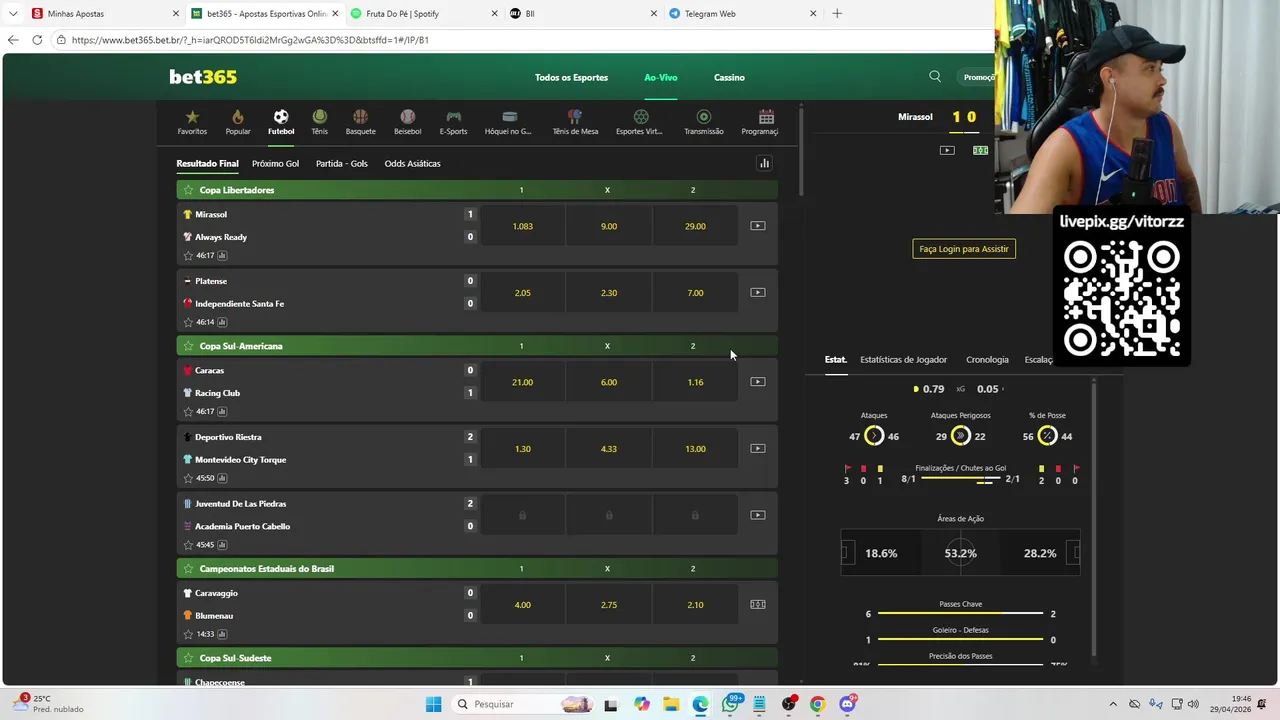Open the Hóquei no Gelo category
This screenshot has height=720, width=1280.
508,123
